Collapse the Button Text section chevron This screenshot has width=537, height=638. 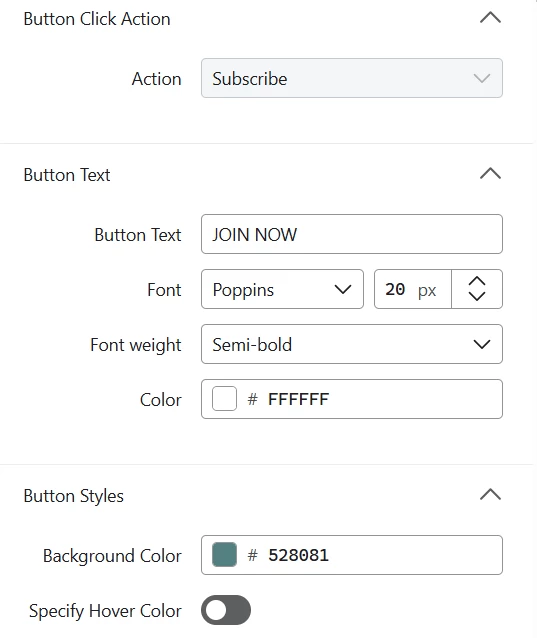[490, 174]
